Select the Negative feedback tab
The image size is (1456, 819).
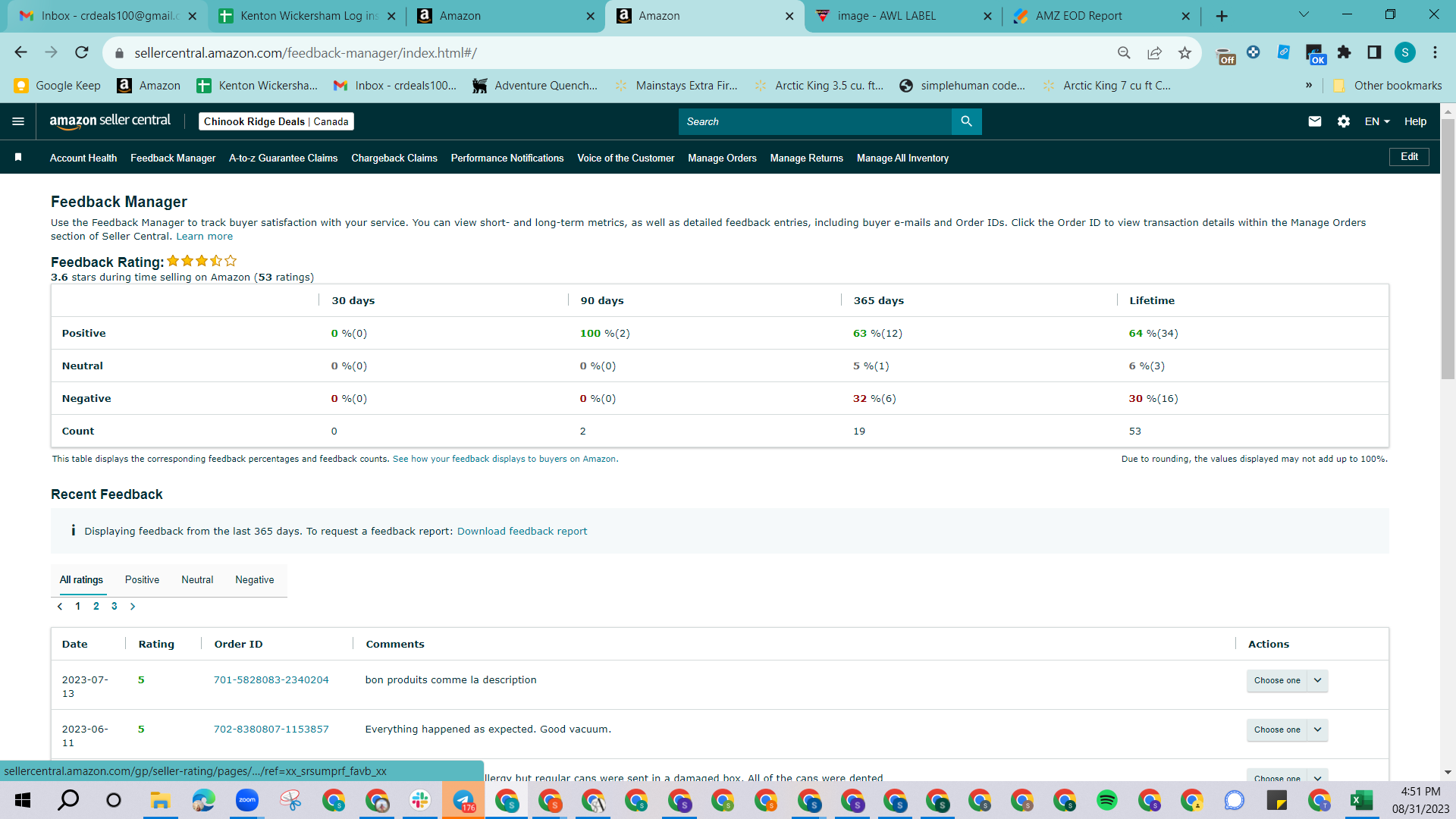255,580
